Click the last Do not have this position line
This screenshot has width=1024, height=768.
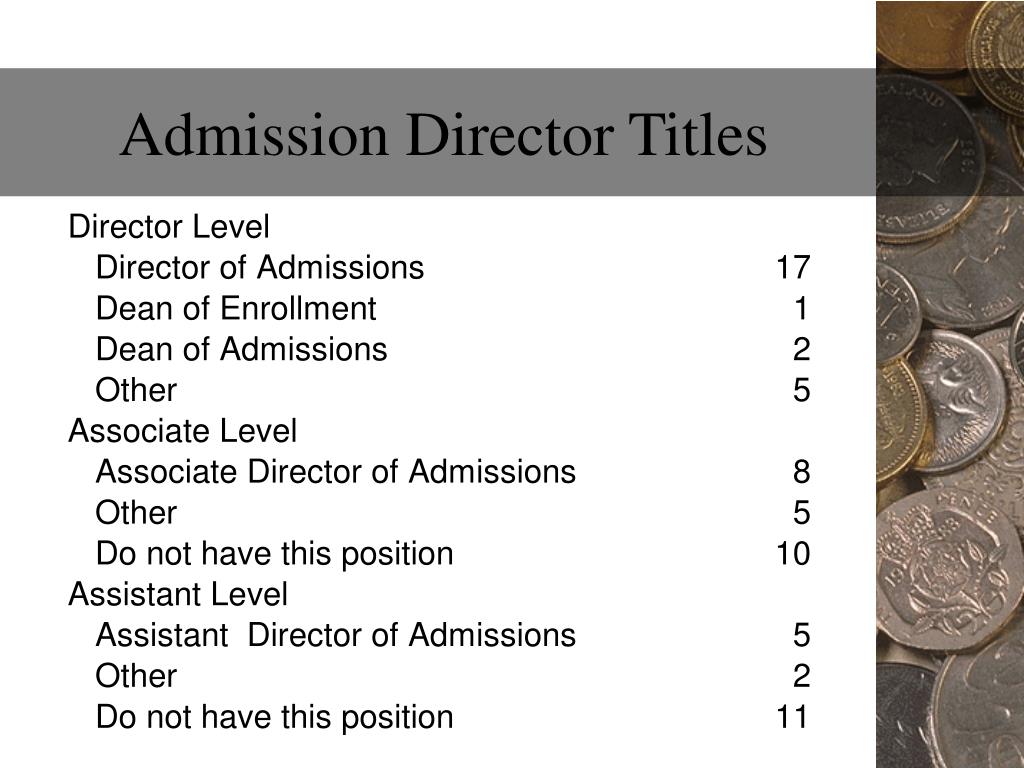274,717
